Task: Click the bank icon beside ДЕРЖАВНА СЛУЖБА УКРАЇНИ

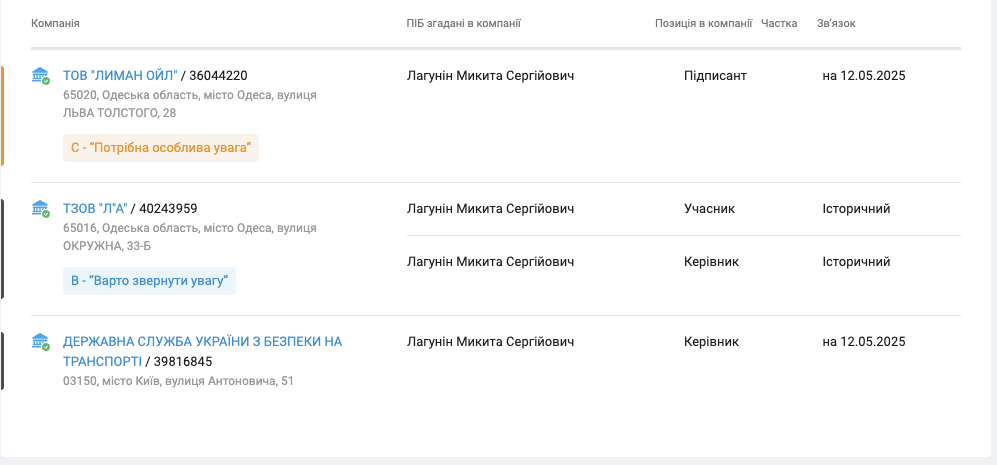Action: [x=40, y=342]
